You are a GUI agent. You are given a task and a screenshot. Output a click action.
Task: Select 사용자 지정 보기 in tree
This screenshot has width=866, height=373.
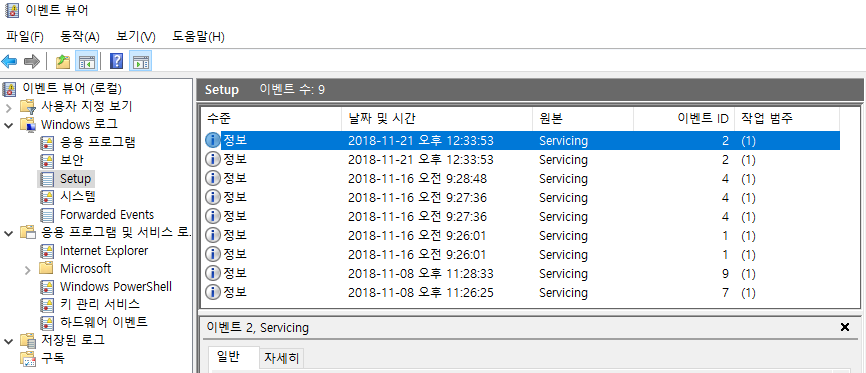tap(87, 106)
